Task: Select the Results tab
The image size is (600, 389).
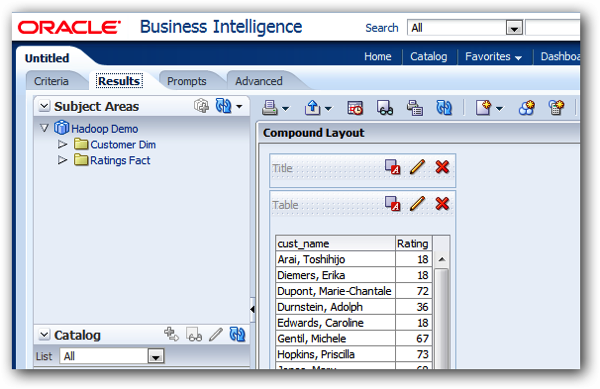Action: pos(119,81)
